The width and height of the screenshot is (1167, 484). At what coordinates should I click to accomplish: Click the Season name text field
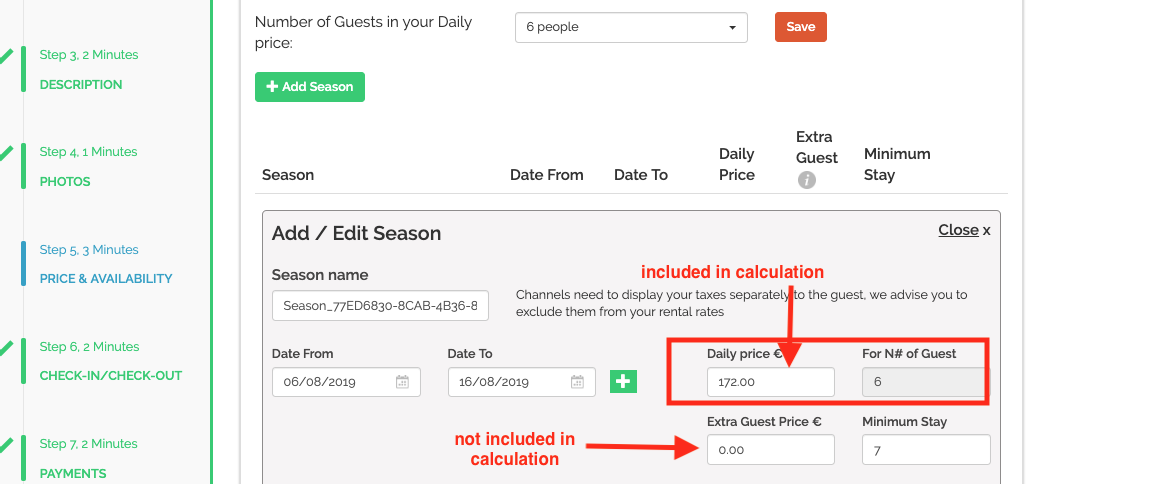[380, 305]
